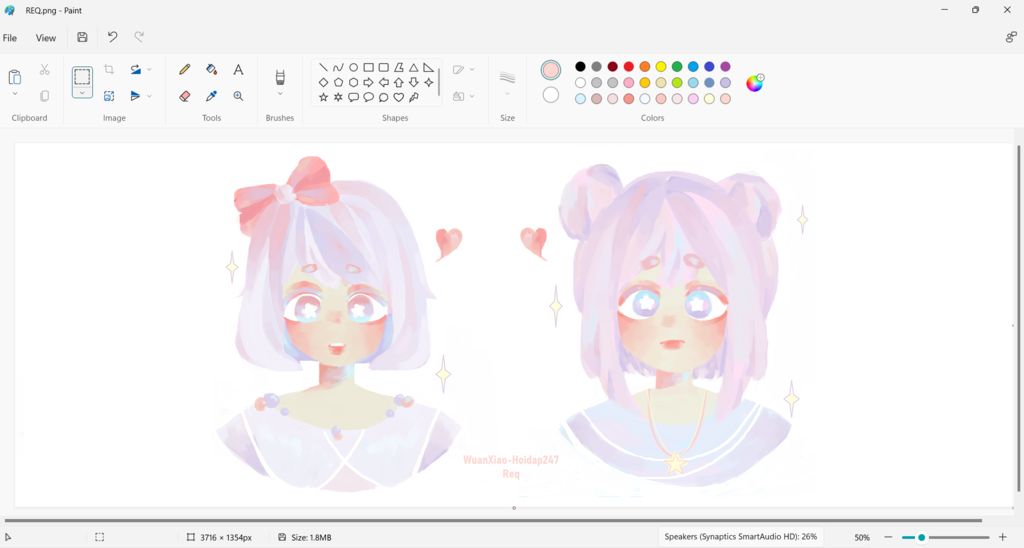The height and width of the screenshot is (548, 1024).
Task: Open the View menu
Action: 46,38
